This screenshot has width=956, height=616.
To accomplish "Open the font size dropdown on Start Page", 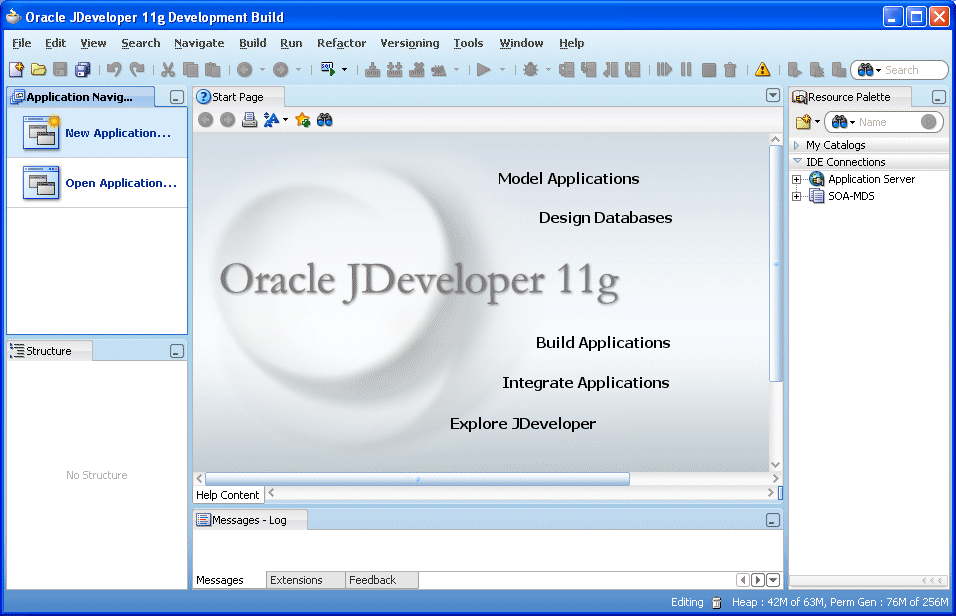I will 285,120.
